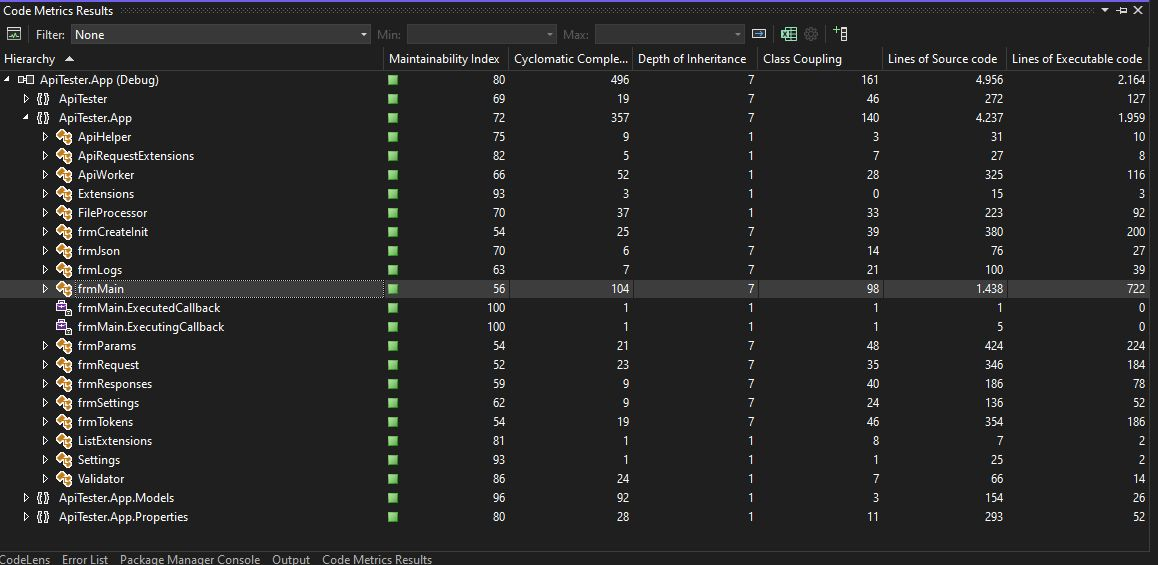The image size is (1158, 565).
Task: Open the Package Manager Console tab
Action: point(190,559)
